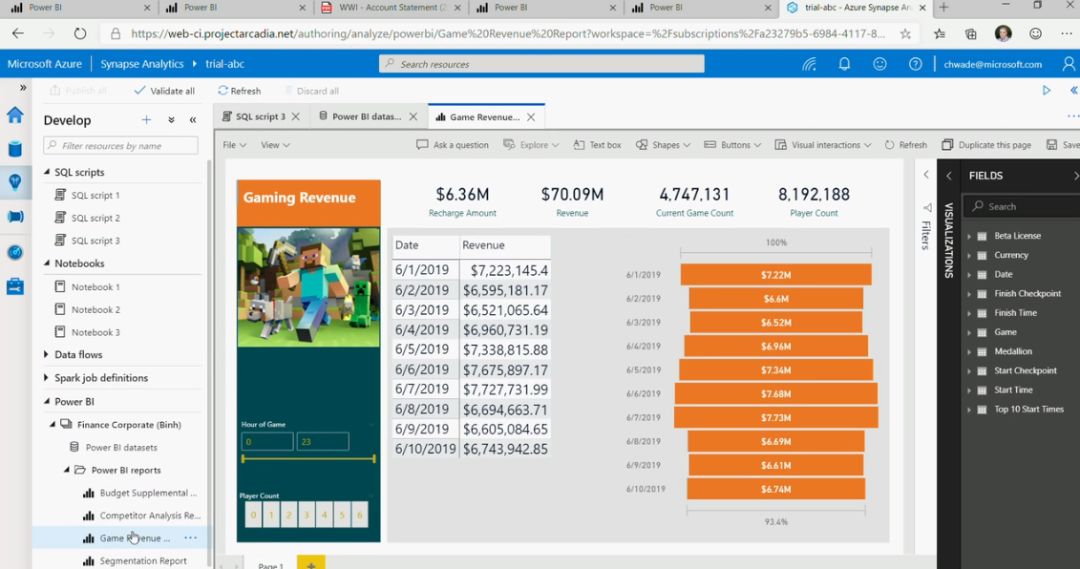Screen dimensions: 1080x569
Task: Reload the browser page
Action: (80, 34)
